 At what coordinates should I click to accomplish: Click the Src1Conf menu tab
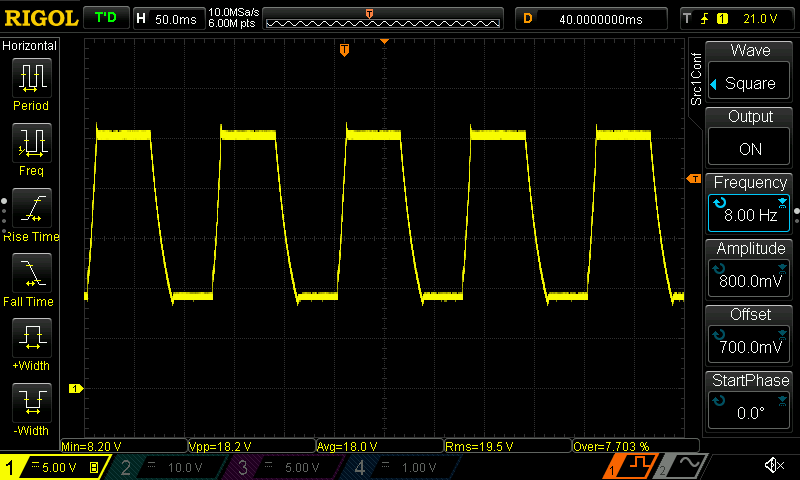tap(695, 79)
